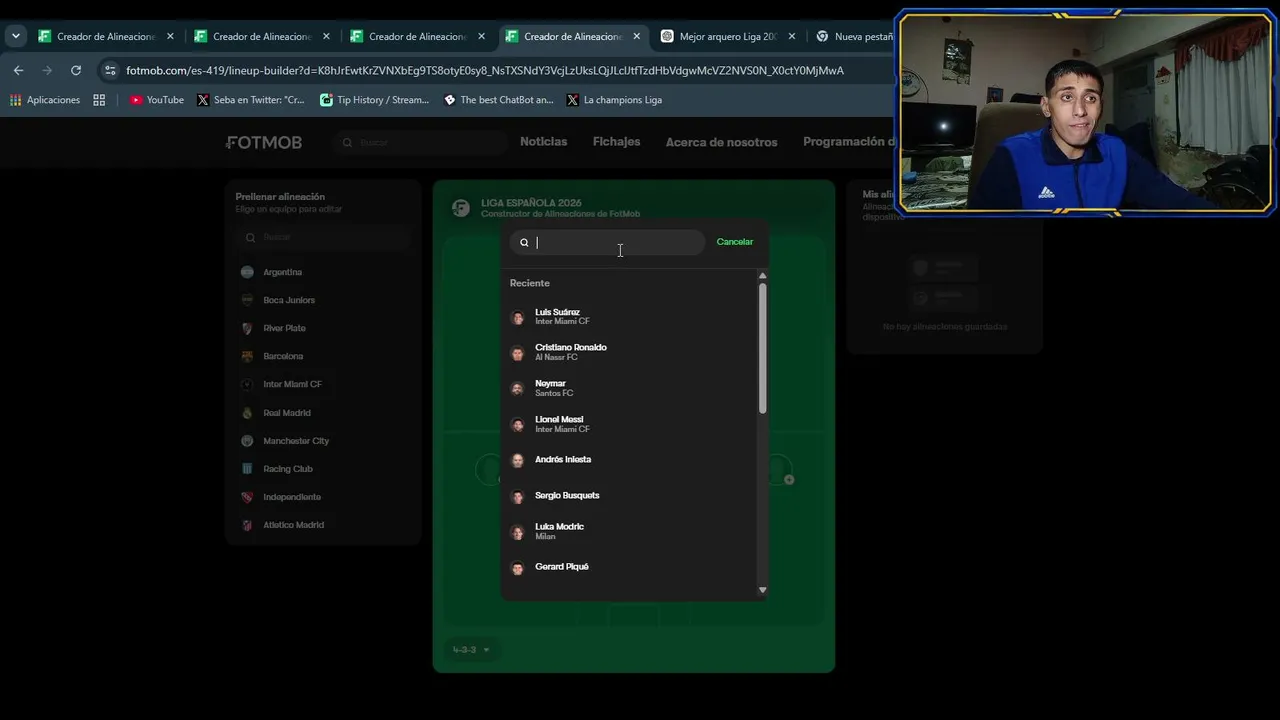Pick Independiente from the team list
Viewport: 1280px width, 720px height.
click(323, 497)
